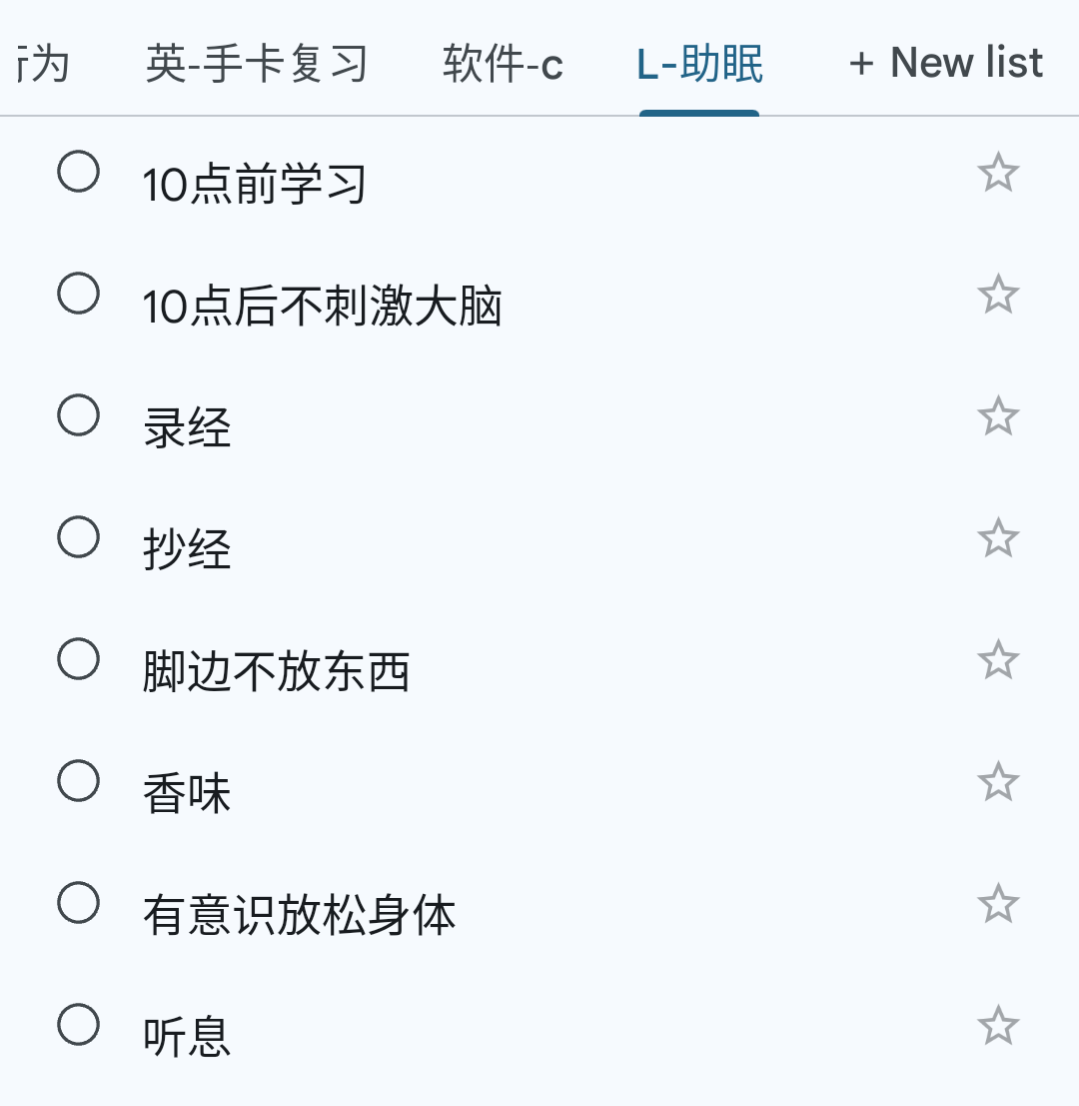Create a list with + New list
Image resolution: width=1079 pixels, height=1106 pixels.
click(946, 62)
